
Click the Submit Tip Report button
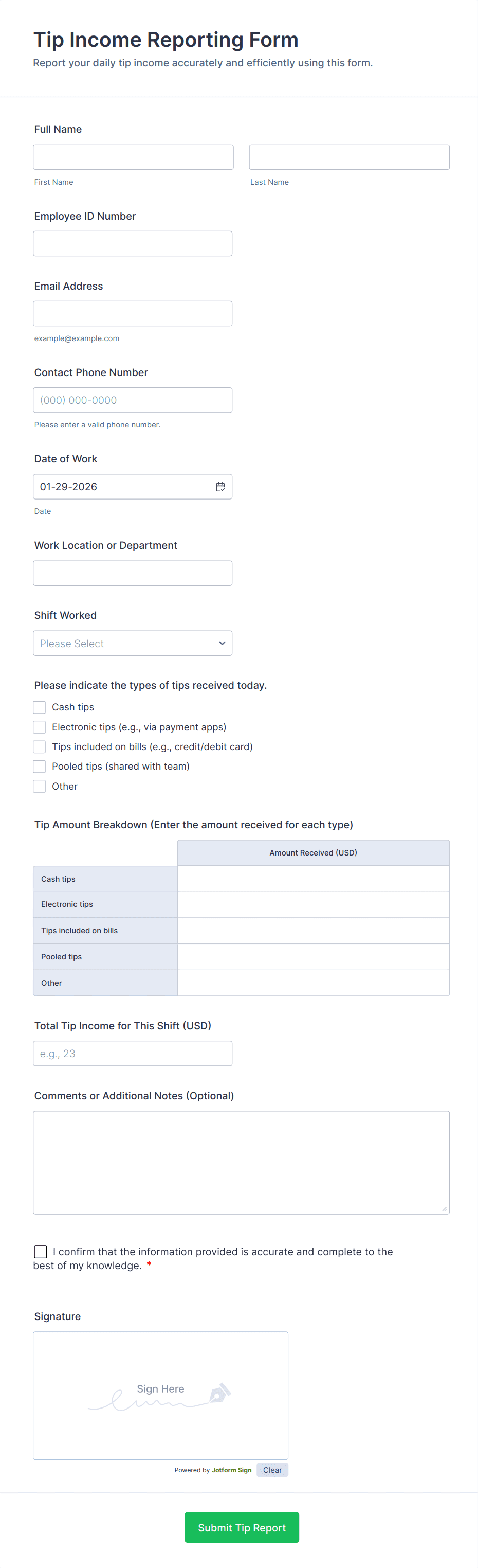point(242,1527)
